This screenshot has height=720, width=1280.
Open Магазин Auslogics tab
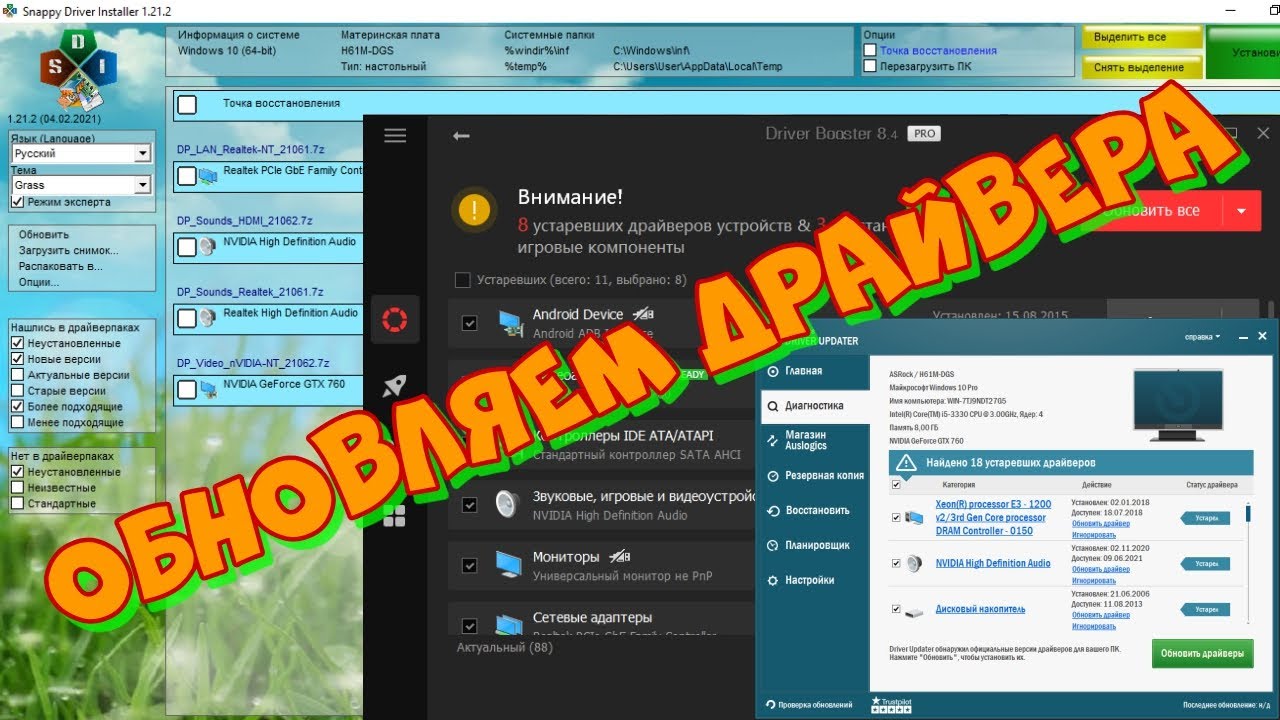tap(813, 440)
